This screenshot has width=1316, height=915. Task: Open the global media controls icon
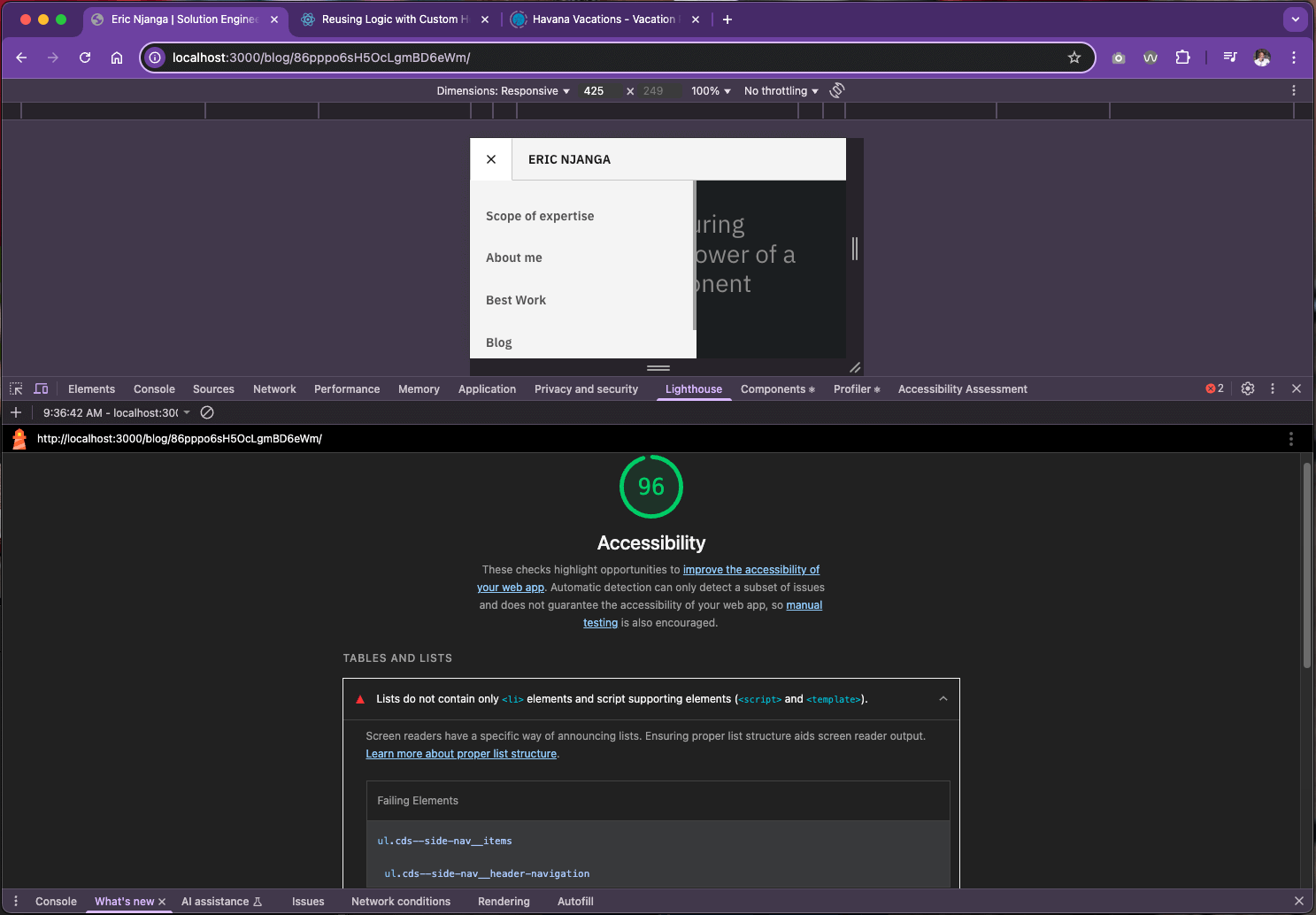point(1230,58)
